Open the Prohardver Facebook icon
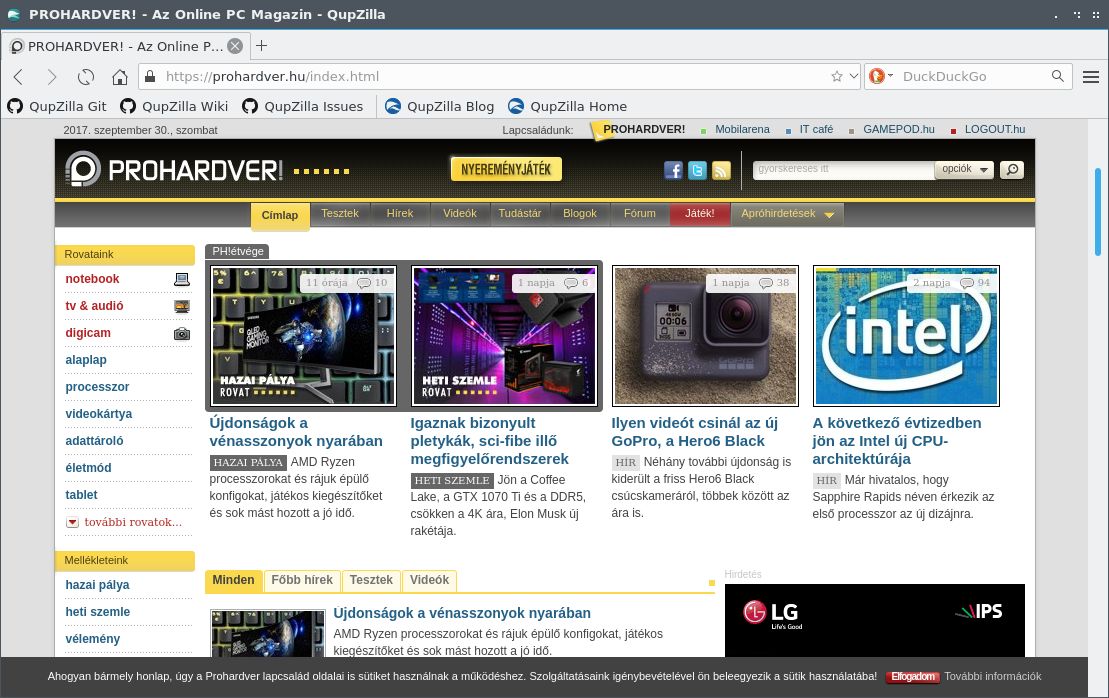 pyautogui.click(x=673, y=170)
